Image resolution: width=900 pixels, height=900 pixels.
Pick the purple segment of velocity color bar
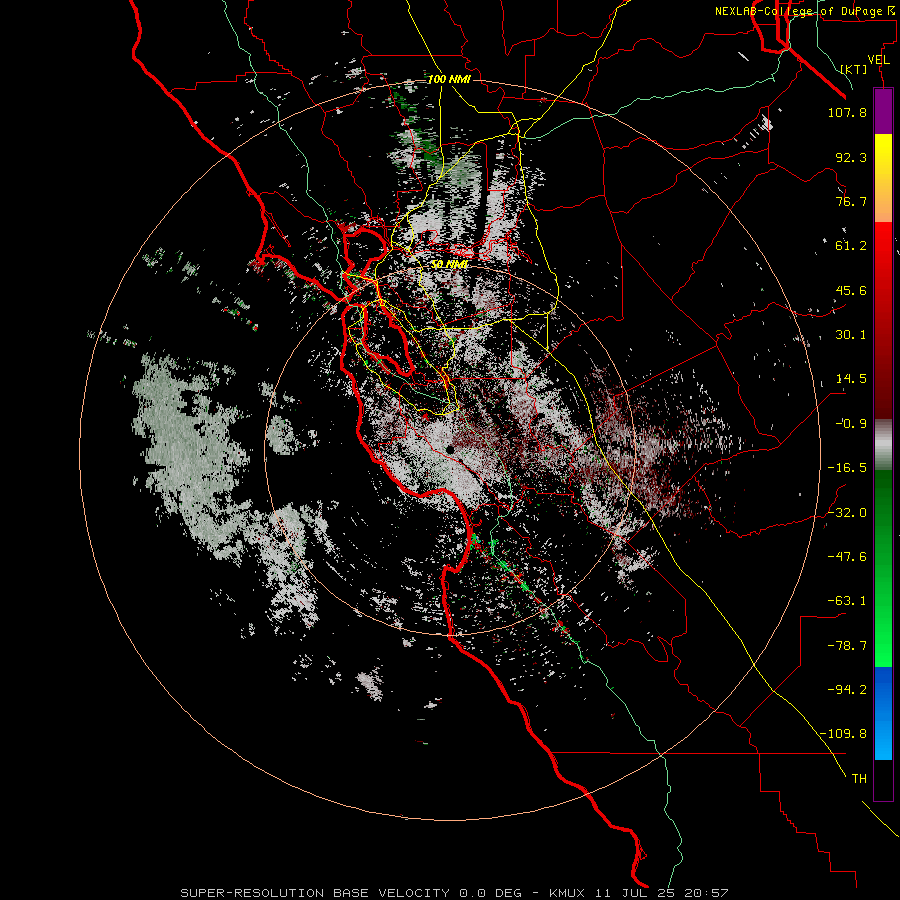883,111
